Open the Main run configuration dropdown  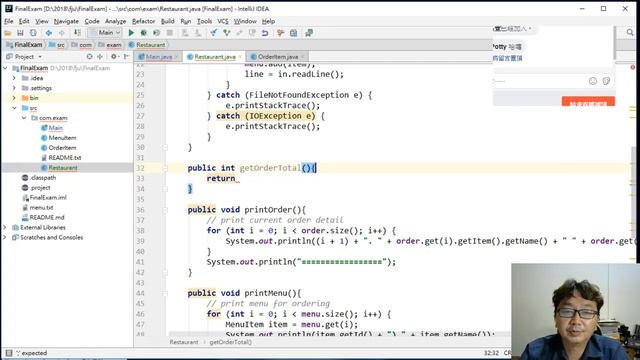(105, 33)
